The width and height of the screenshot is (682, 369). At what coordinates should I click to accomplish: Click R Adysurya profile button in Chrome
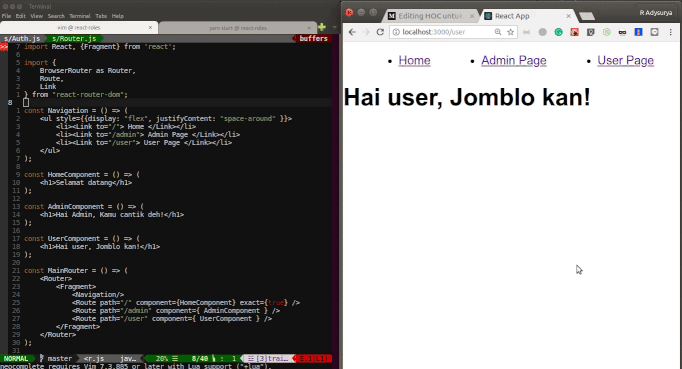[655, 13]
